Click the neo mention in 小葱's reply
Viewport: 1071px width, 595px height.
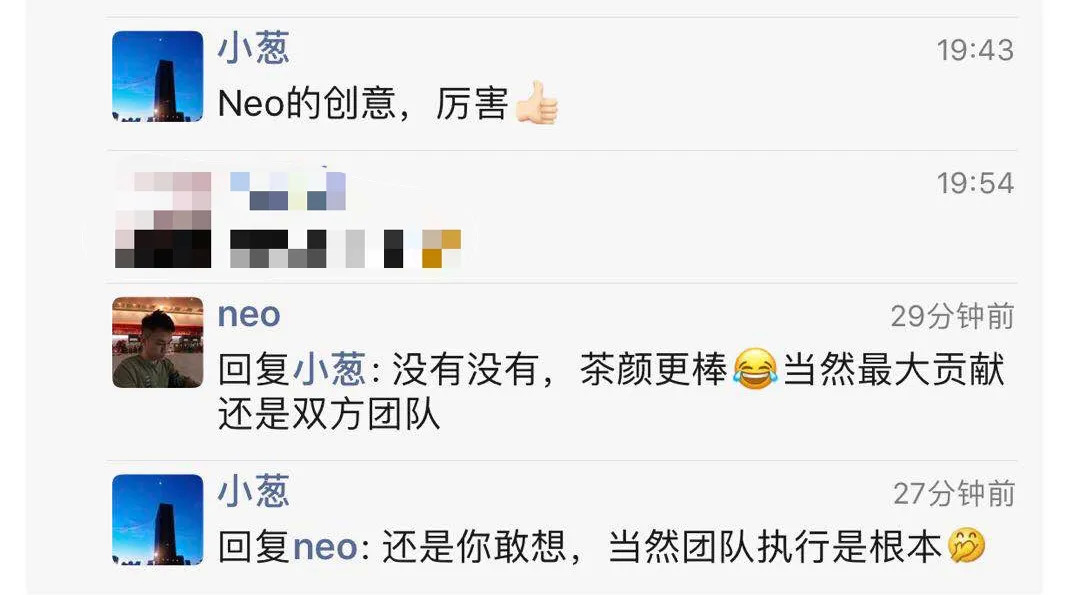point(325,548)
